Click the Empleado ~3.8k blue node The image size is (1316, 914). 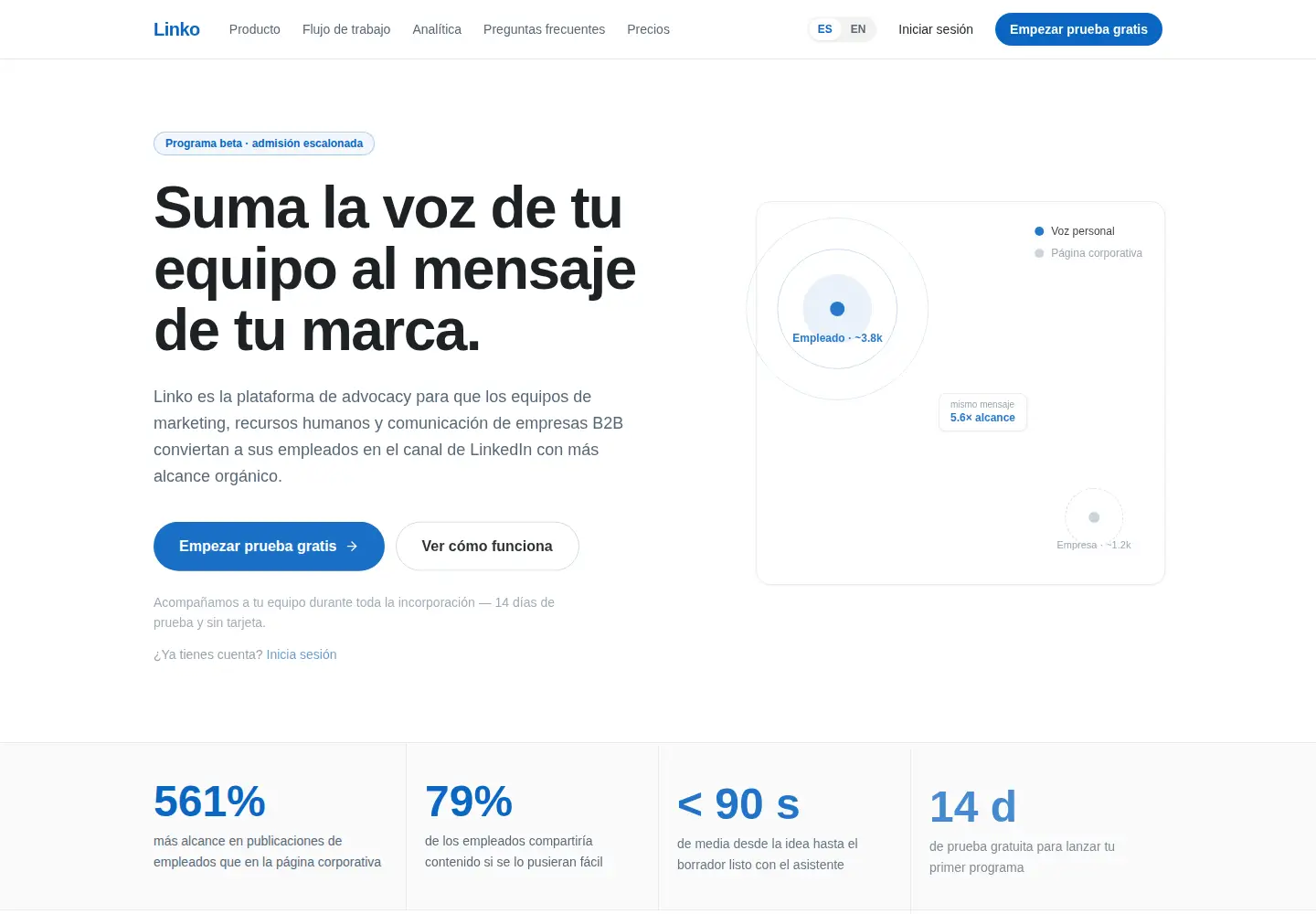pyautogui.click(x=837, y=309)
